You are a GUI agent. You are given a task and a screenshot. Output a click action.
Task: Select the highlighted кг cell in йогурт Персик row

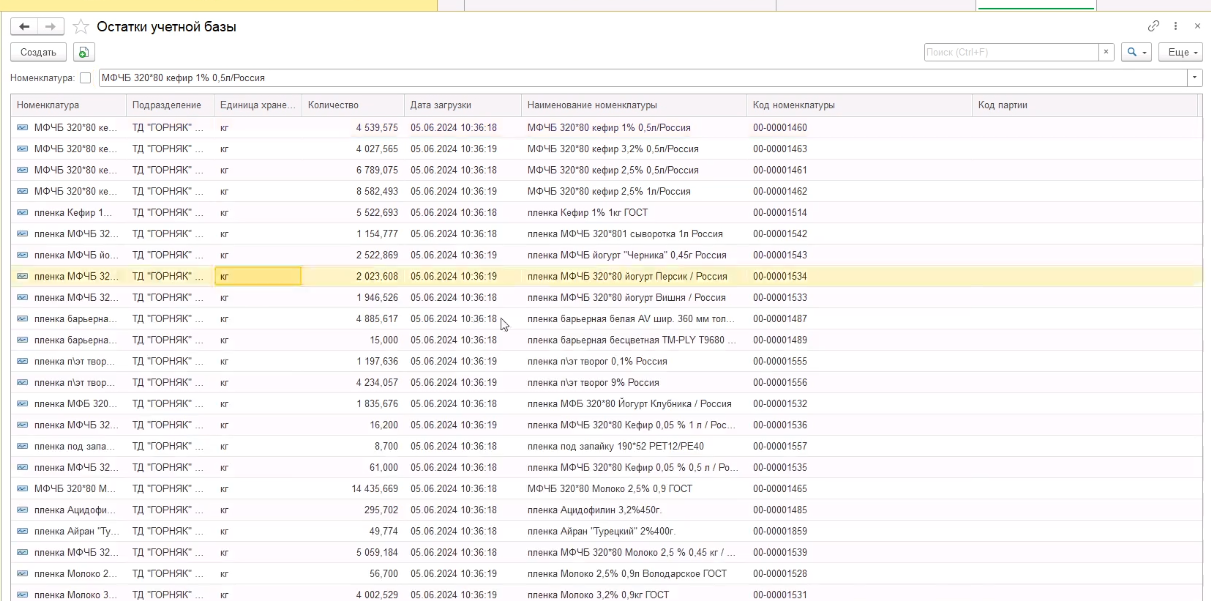click(x=258, y=276)
